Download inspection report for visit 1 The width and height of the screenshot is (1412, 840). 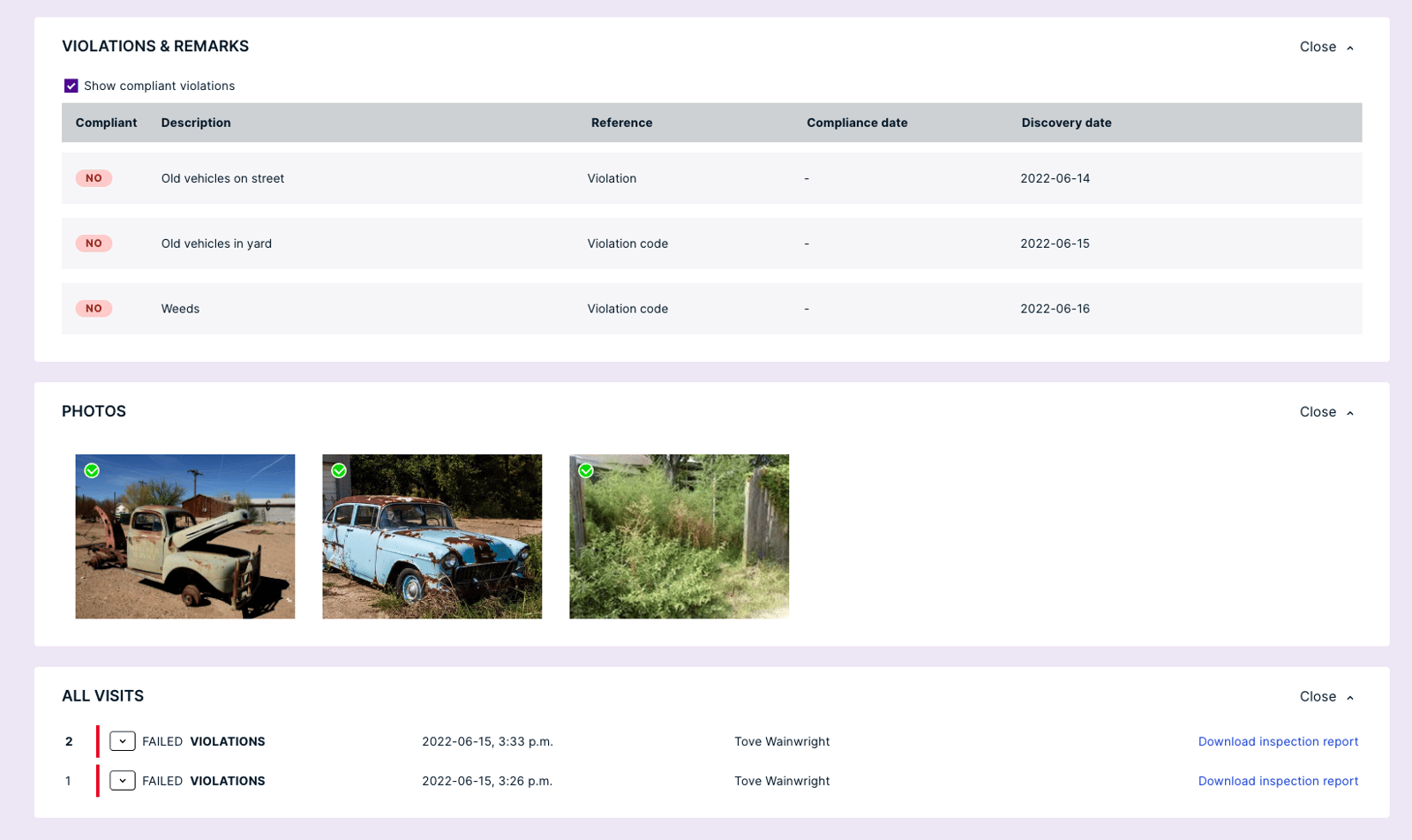1277,781
